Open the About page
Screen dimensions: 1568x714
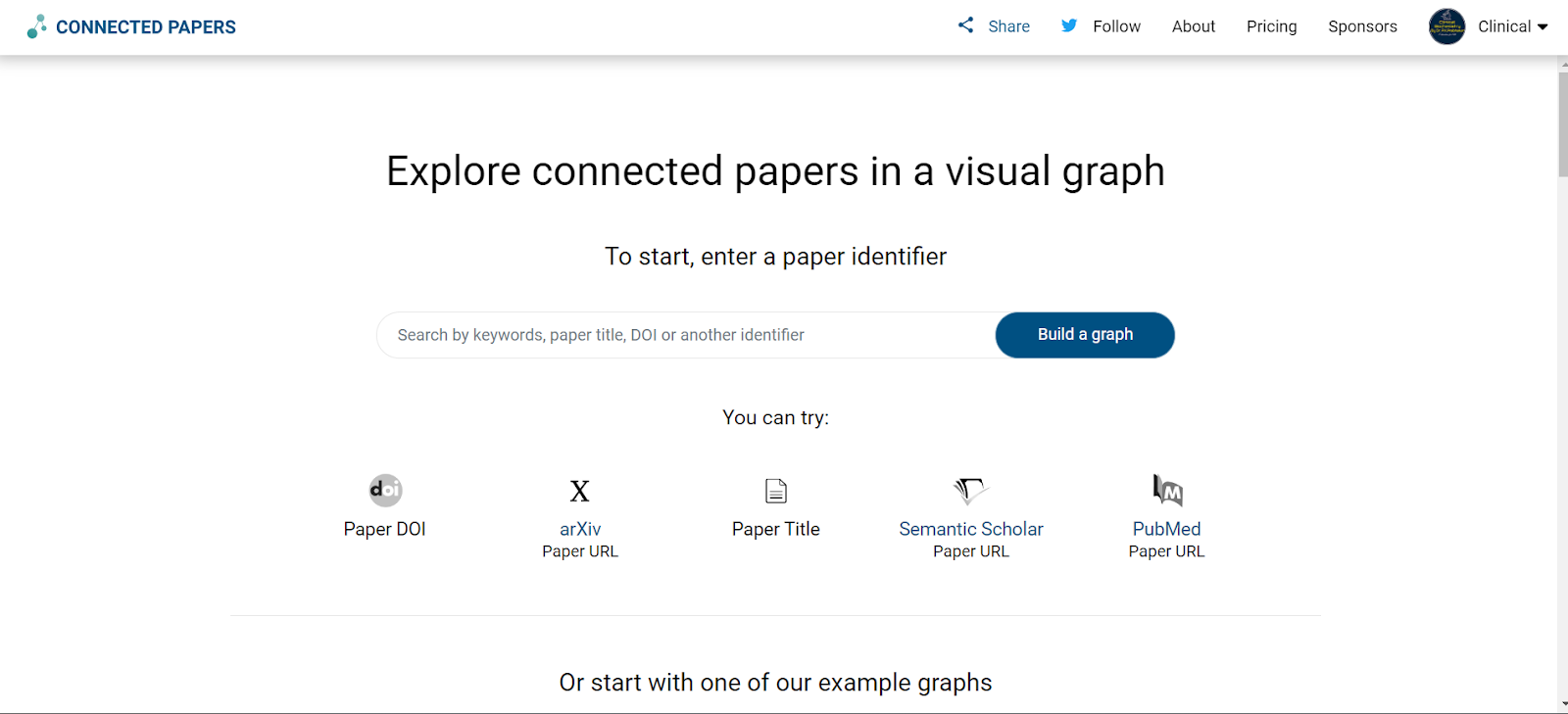coord(1194,26)
